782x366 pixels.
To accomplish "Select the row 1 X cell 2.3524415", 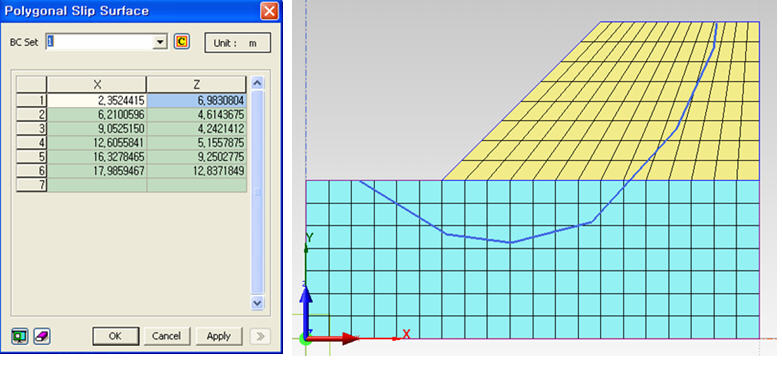I will [x=97, y=100].
